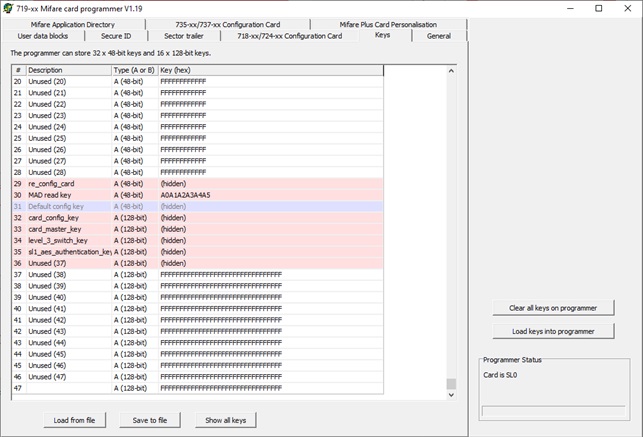Select the Unused (28) description

47,172
